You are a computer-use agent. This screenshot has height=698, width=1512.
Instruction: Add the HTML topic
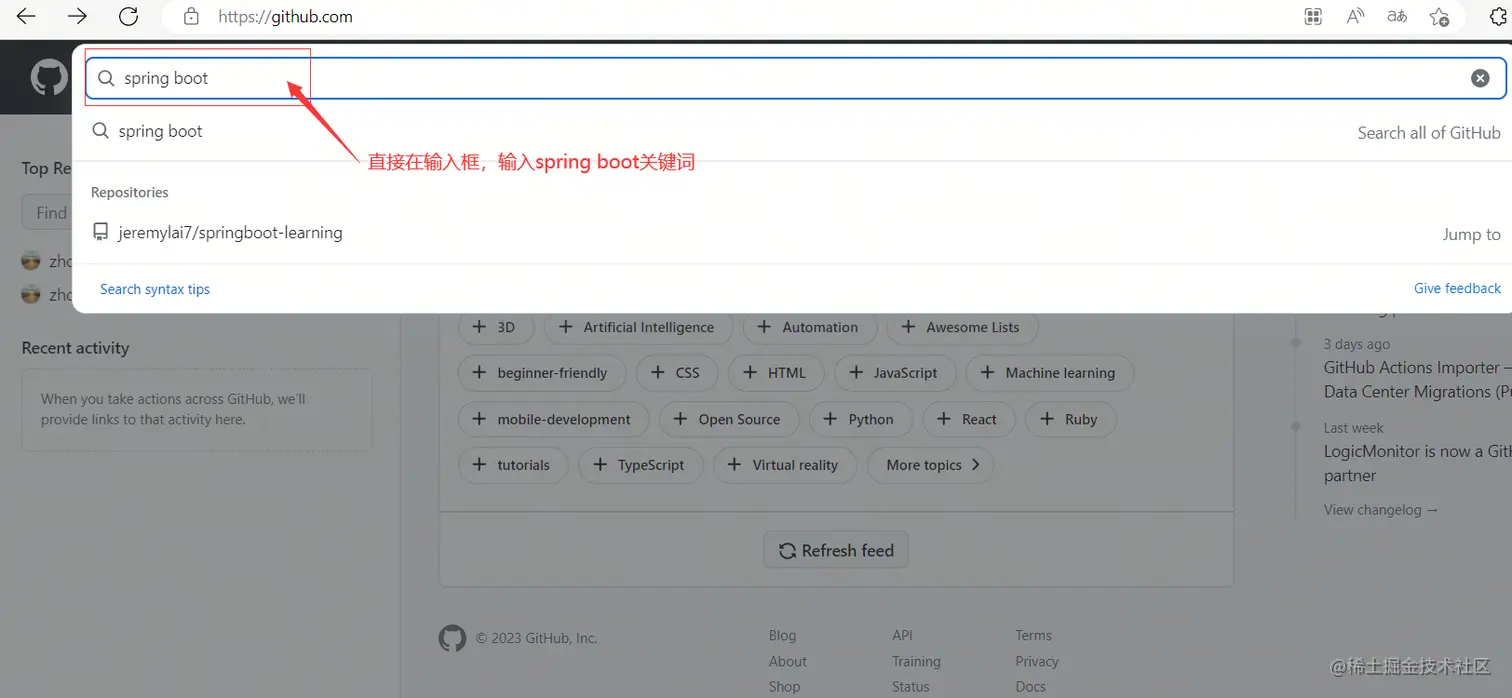776,373
